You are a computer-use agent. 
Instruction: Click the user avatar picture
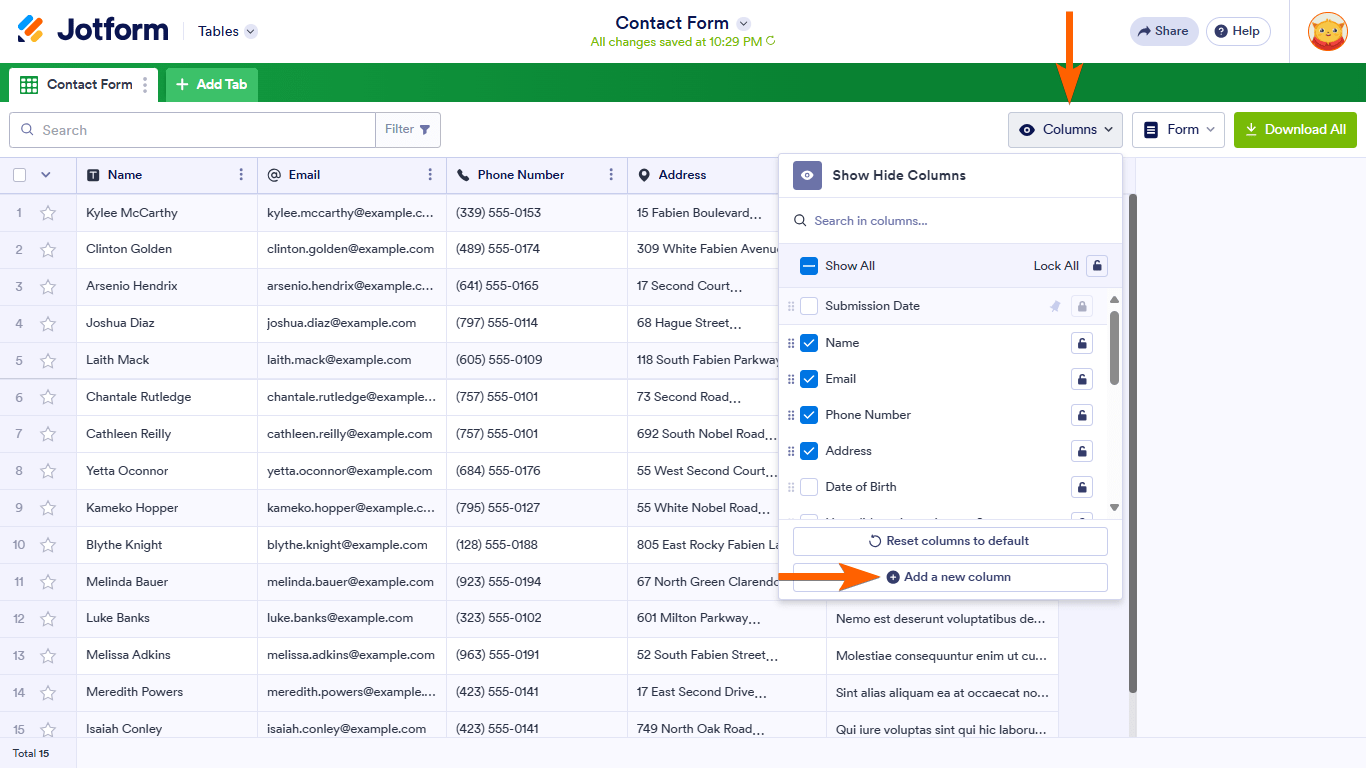pyautogui.click(x=1327, y=31)
